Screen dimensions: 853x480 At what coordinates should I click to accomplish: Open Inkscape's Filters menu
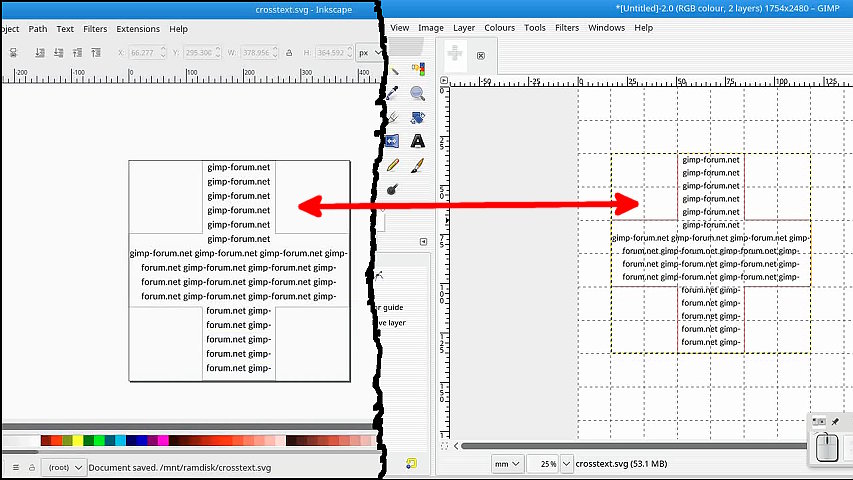pyautogui.click(x=95, y=29)
